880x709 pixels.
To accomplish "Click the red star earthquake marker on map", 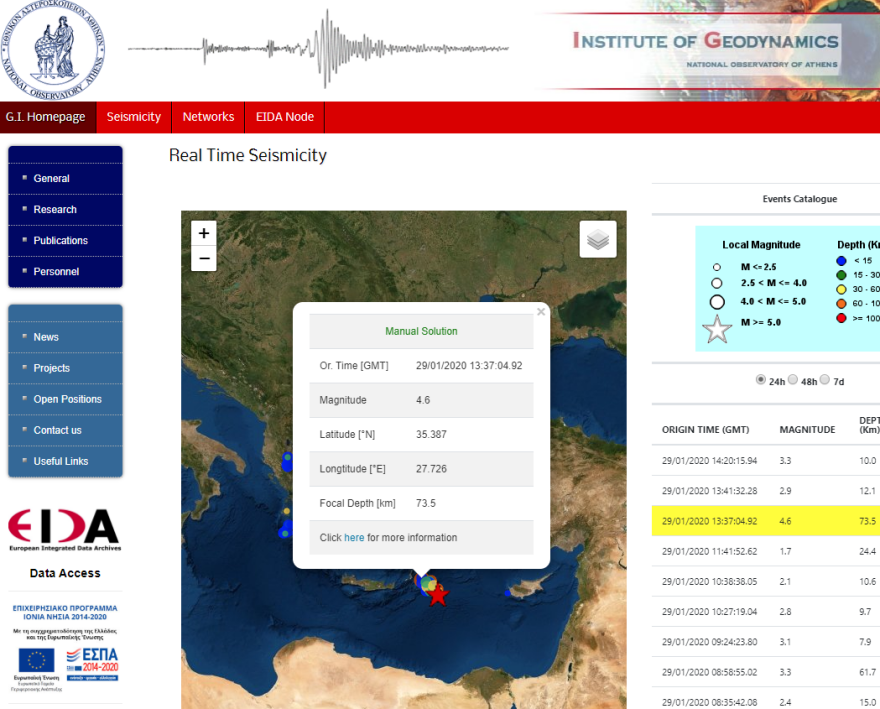I will click(437, 595).
